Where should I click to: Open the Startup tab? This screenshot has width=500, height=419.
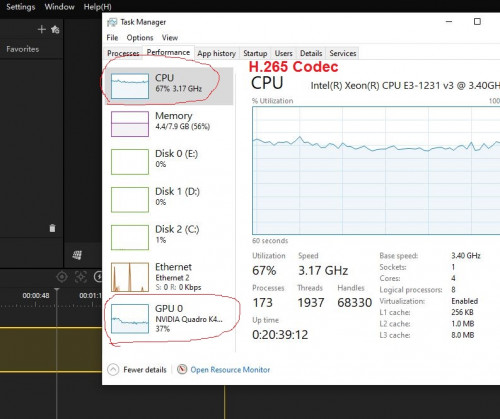tap(255, 53)
